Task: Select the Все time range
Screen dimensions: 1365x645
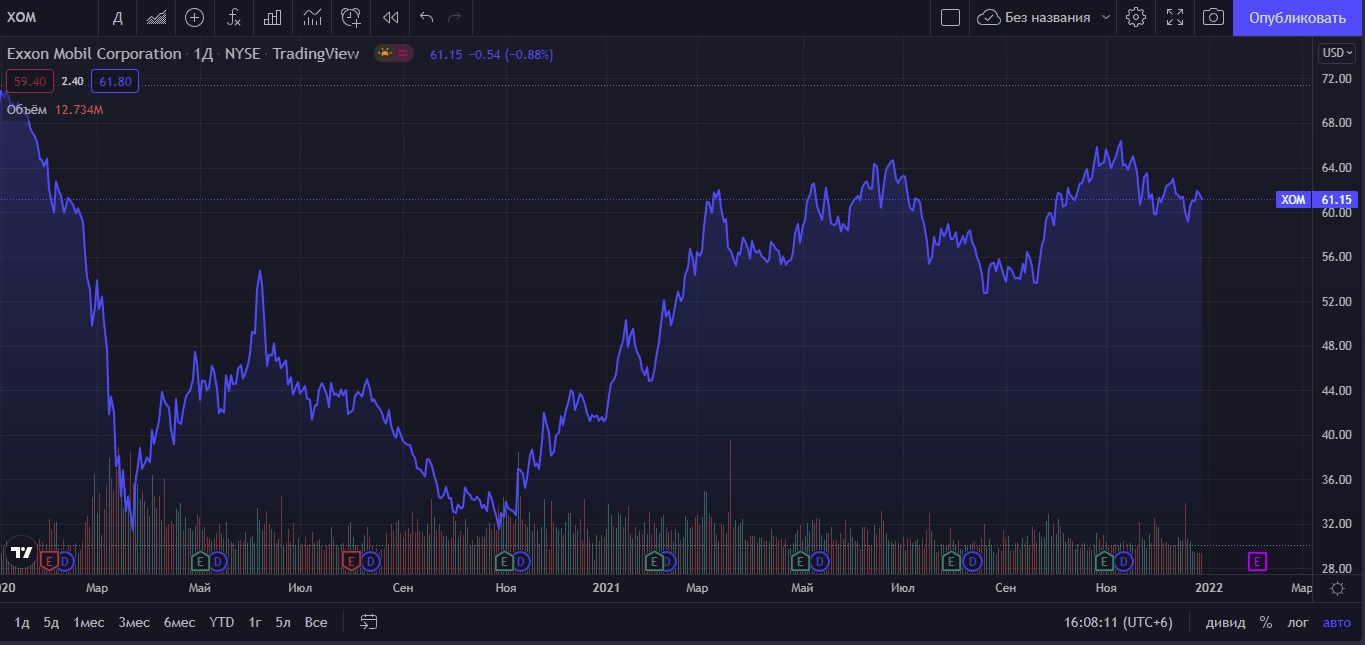Action: 316,622
